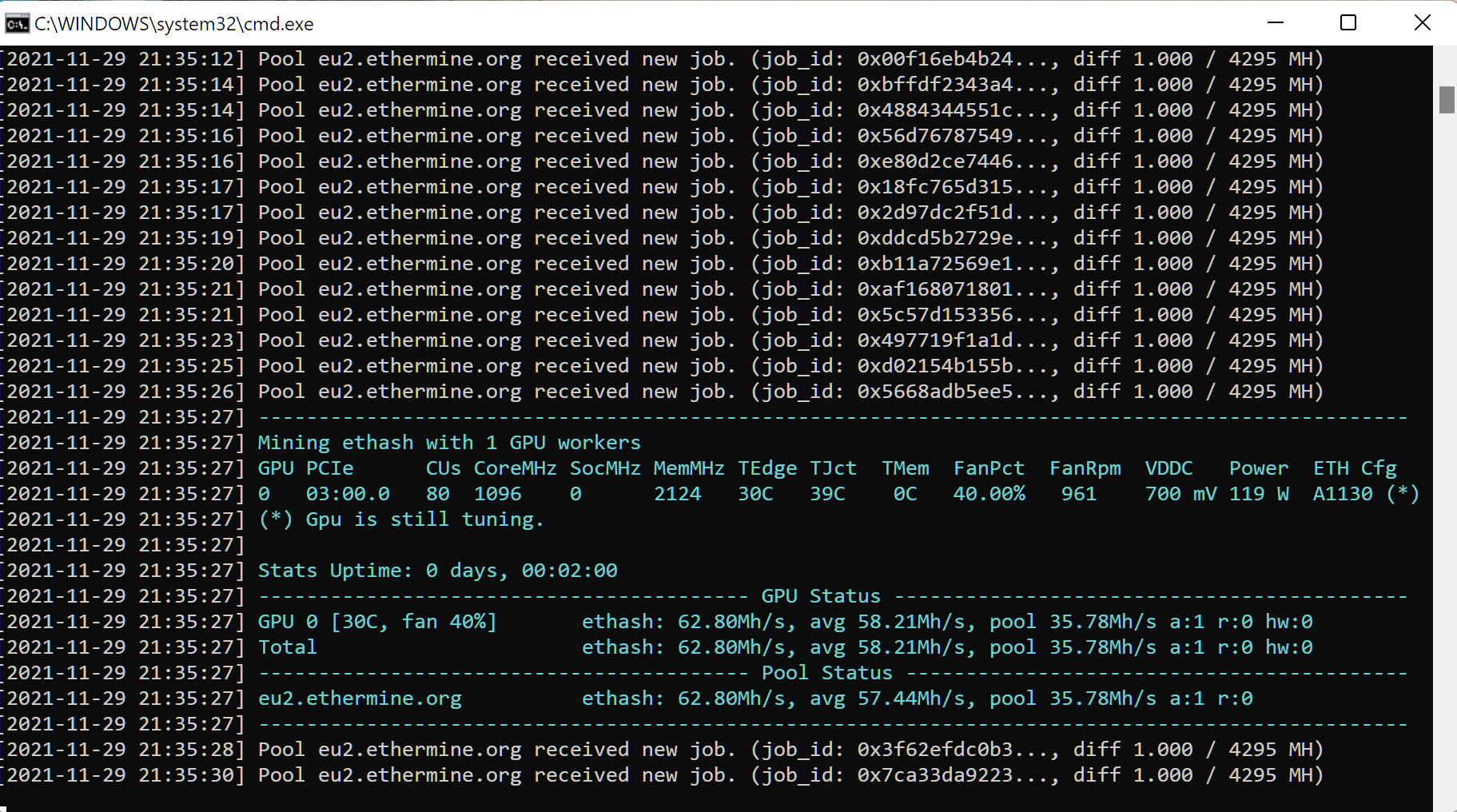Open the cmd.exe title bar system icon

(17, 23)
